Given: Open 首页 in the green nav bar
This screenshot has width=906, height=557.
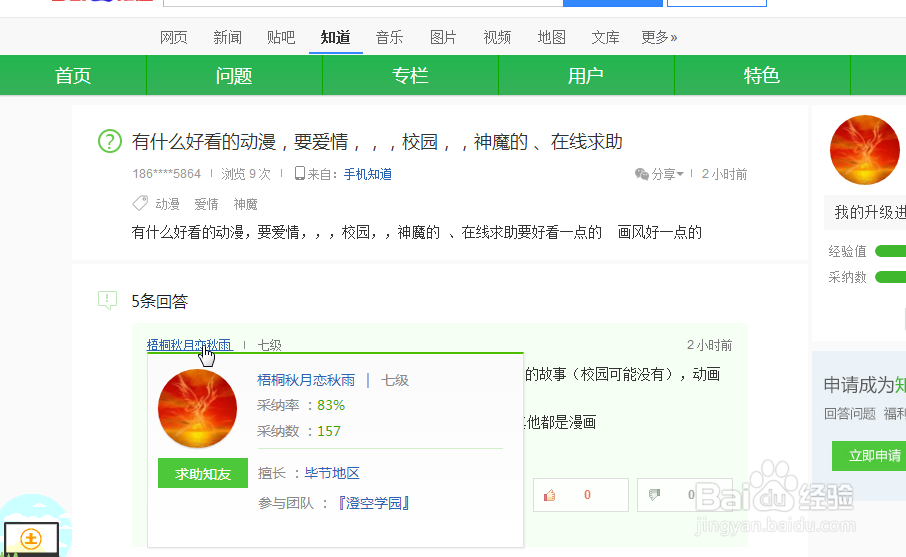Looking at the screenshot, I should (x=73, y=75).
